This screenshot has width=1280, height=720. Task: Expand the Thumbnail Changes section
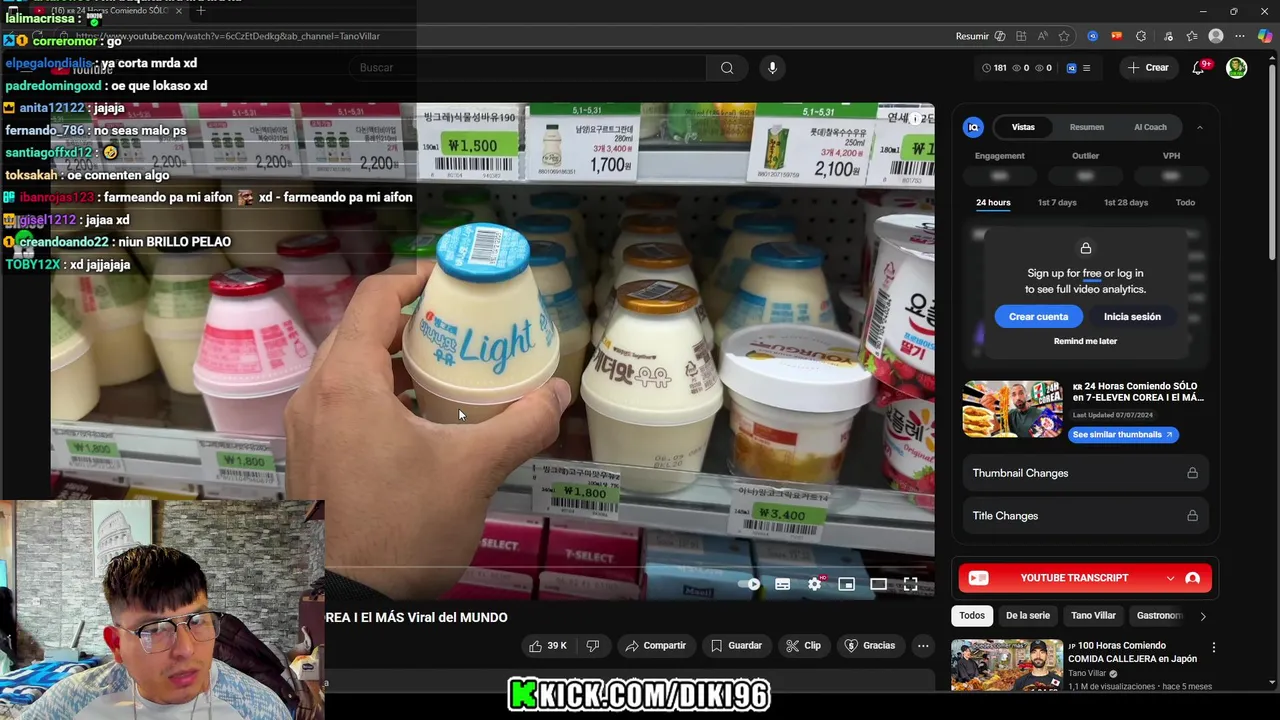click(1085, 473)
